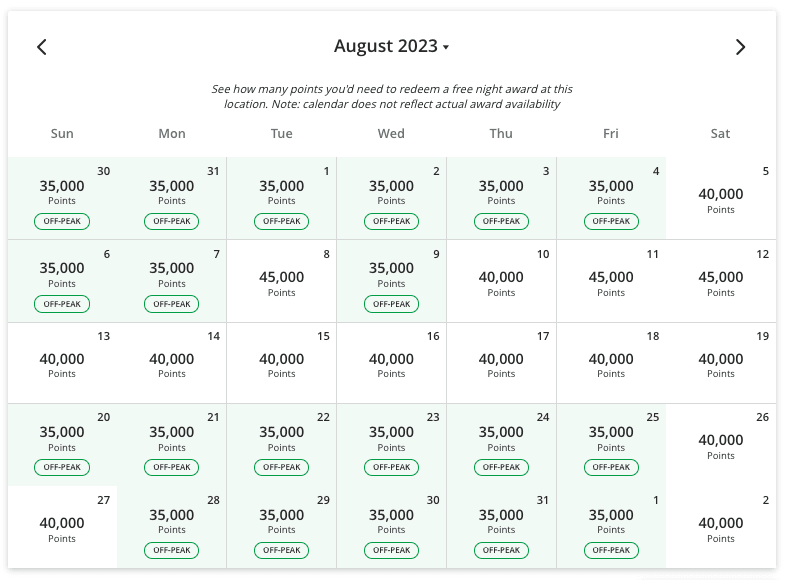Advance to next month with right arrow
This screenshot has width=785, height=580.
tap(740, 47)
